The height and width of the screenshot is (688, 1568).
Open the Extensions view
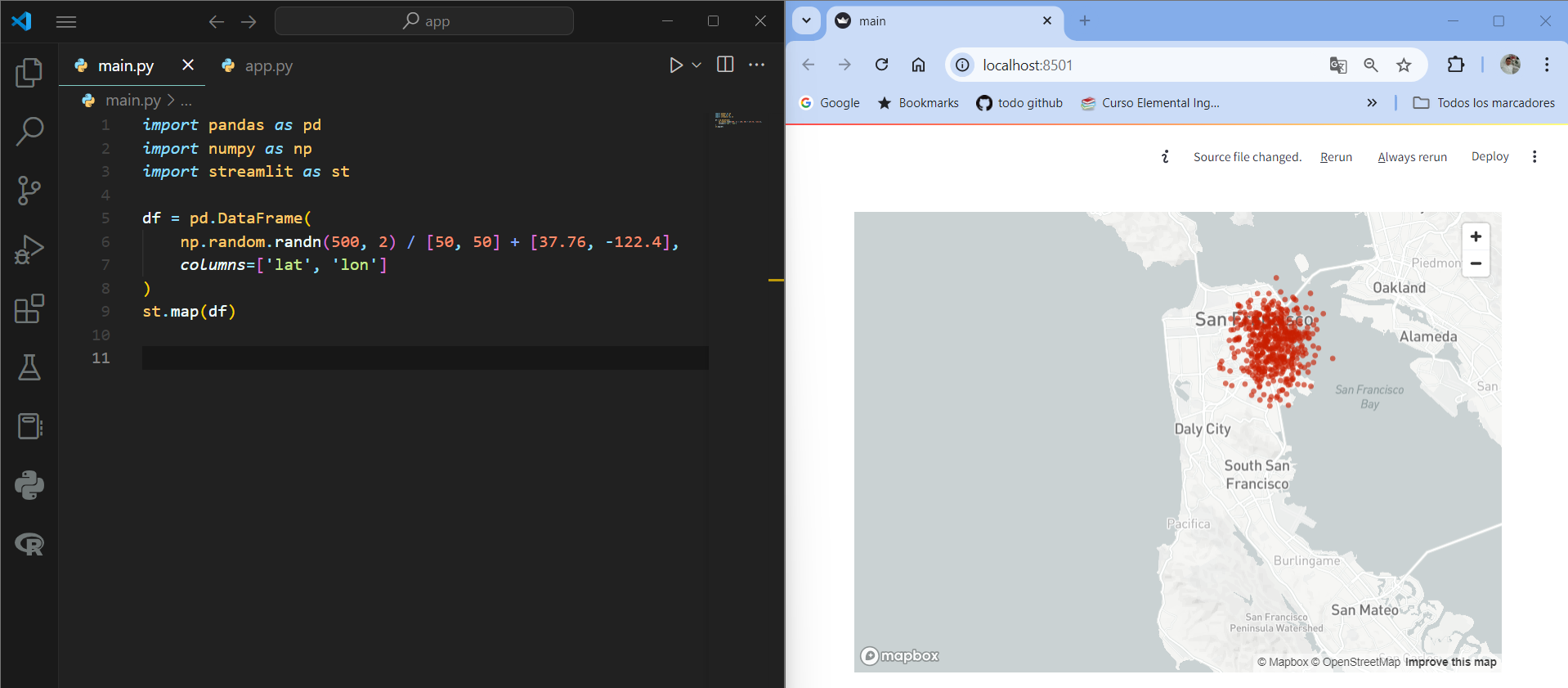pos(29,308)
